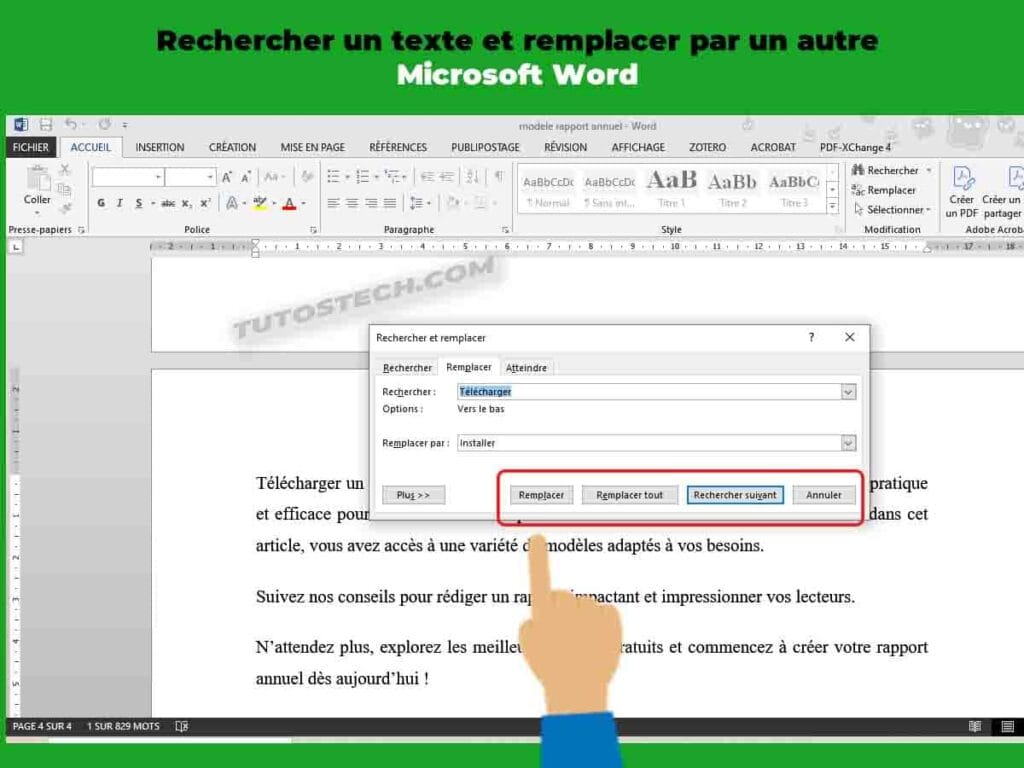Apply italic formatting
The width and height of the screenshot is (1024, 768).
[x=119, y=202]
